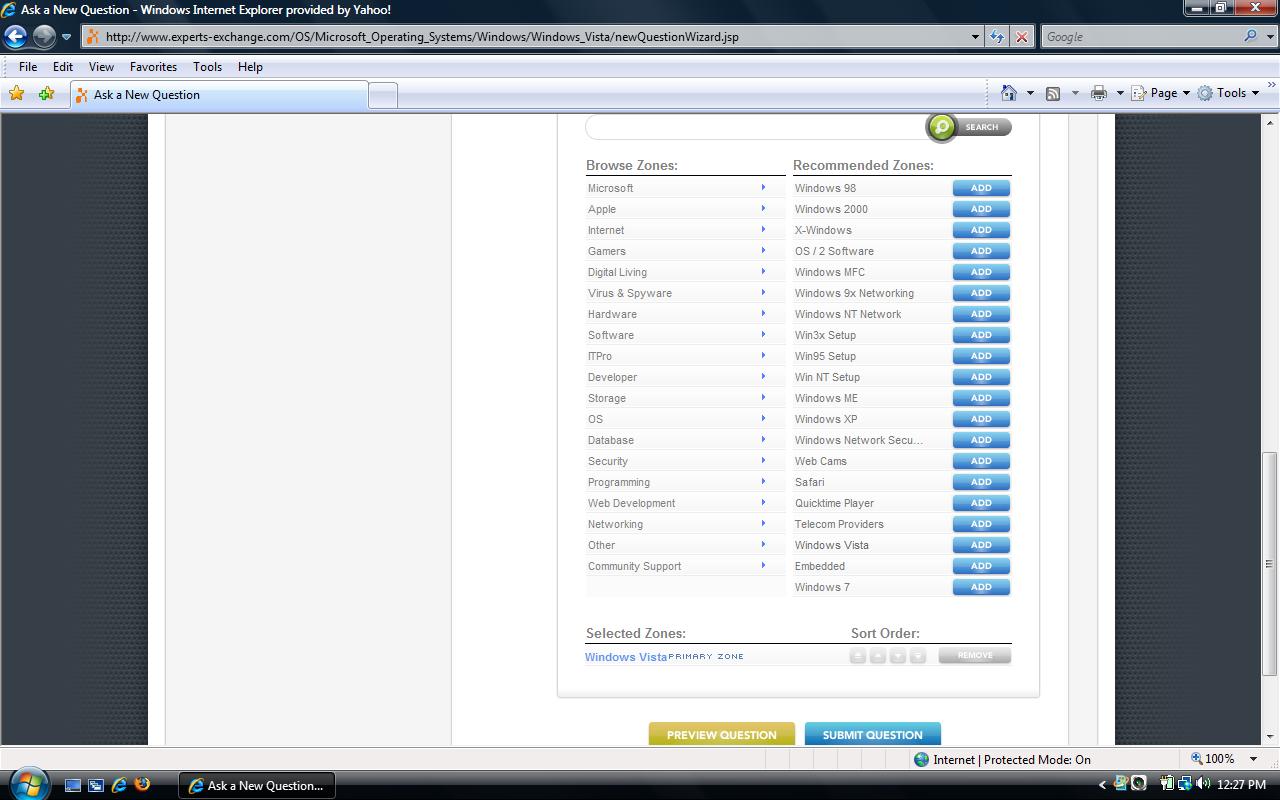Click the RSS Feeds icon
This screenshot has height=800, width=1280.
coord(1053,93)
